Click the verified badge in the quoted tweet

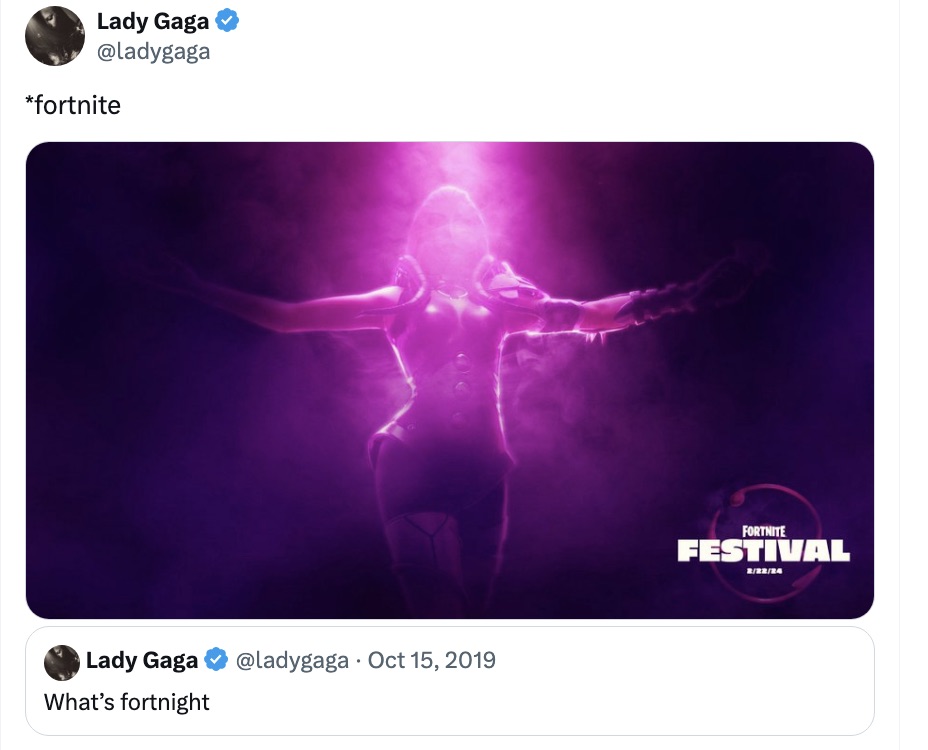(x=215, y=660)
